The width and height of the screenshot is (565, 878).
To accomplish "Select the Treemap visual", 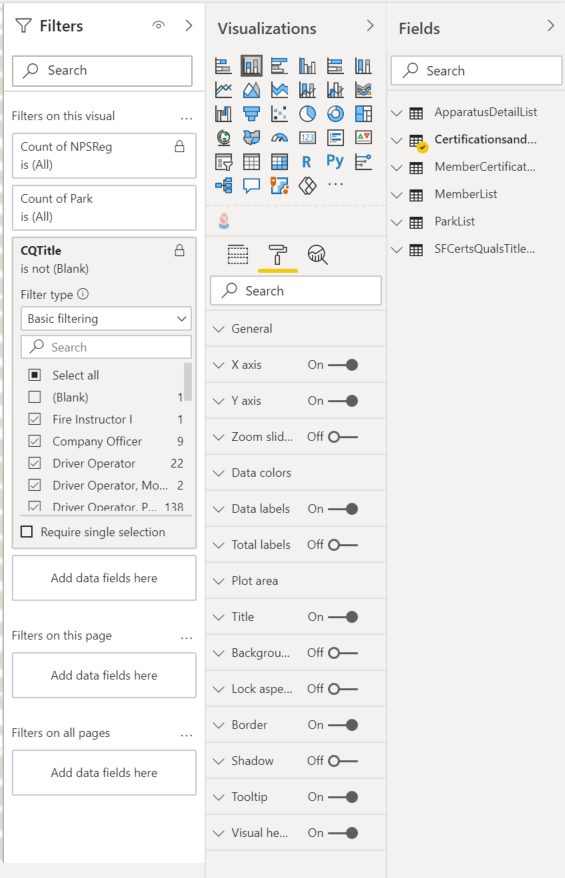I will coord(363,114).
